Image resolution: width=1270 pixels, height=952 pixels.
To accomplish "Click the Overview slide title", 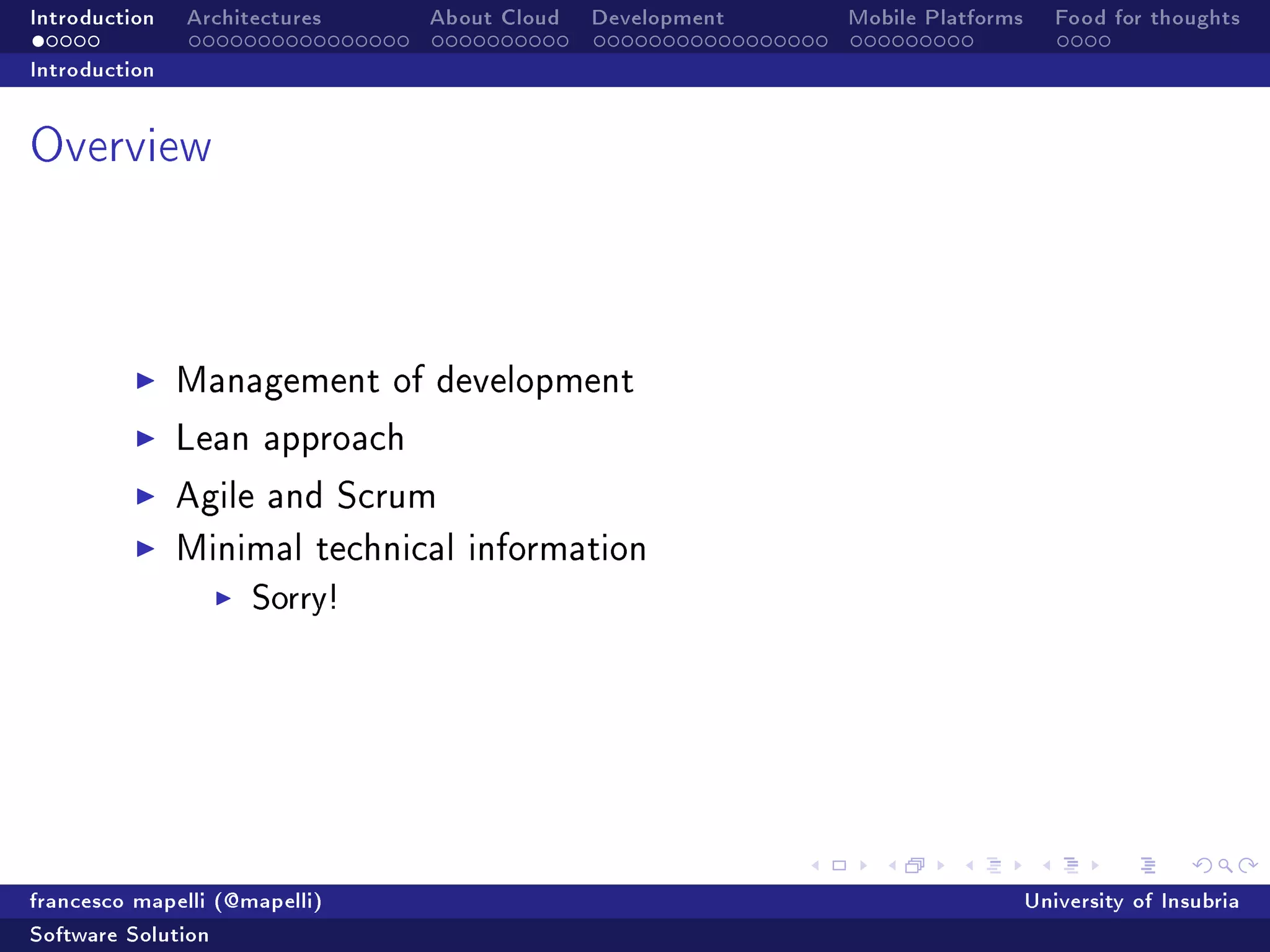I will (121, 145).
